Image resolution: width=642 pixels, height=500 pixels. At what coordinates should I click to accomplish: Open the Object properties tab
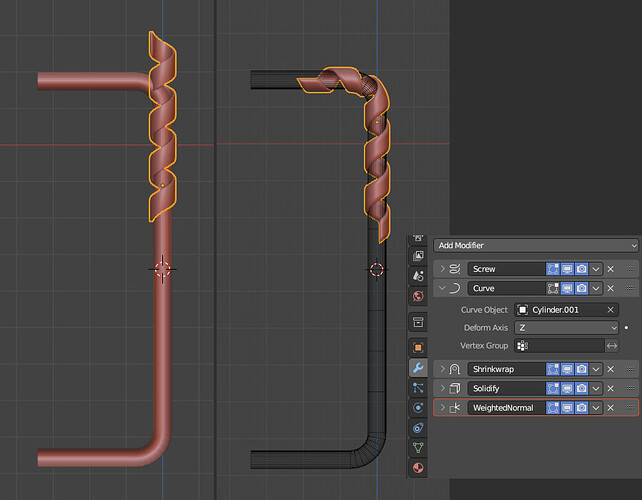tap(418, 348)
